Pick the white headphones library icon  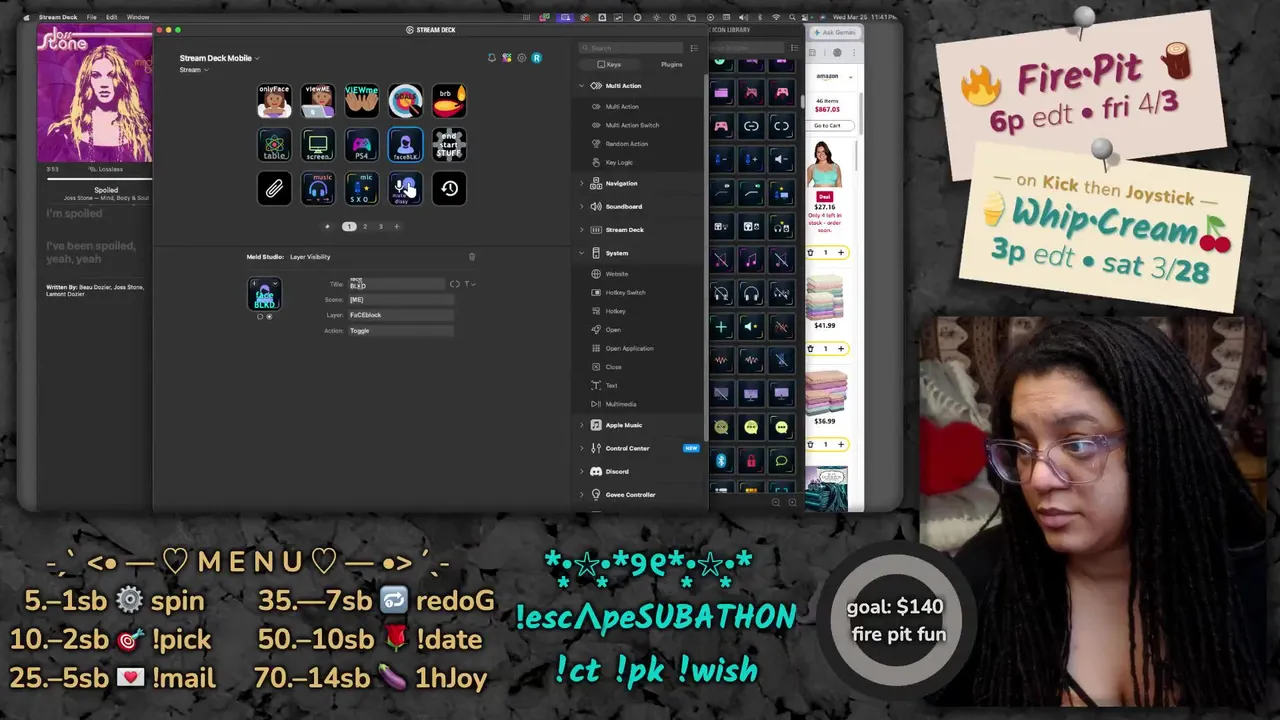[751, 293]
